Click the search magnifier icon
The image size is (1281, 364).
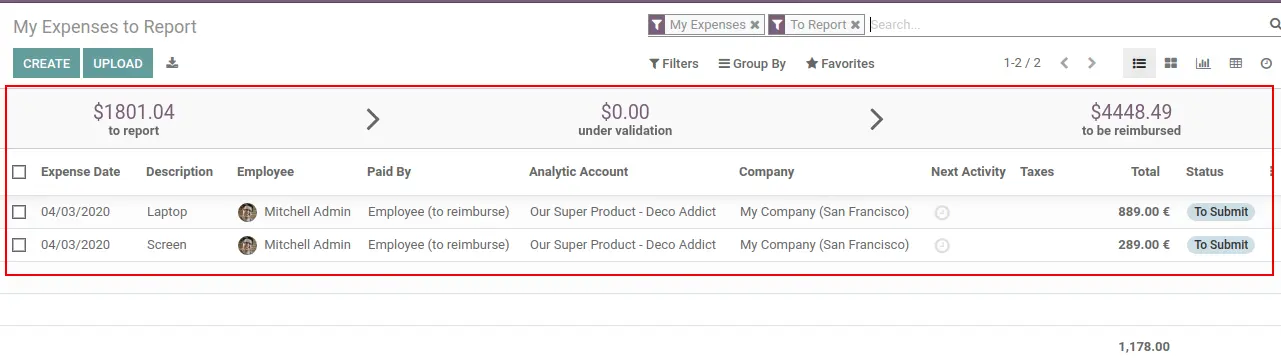[1274, 24]
